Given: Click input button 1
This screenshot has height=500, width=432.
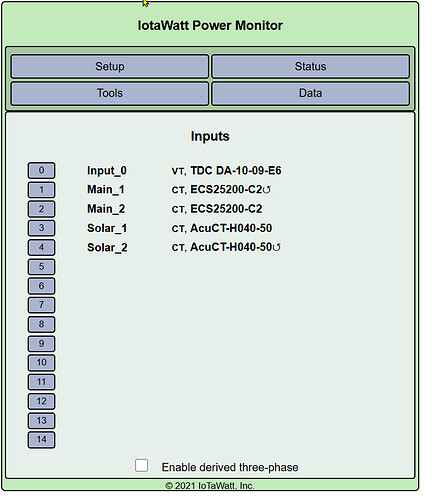Looking at the screenshot, I should 41,190.
